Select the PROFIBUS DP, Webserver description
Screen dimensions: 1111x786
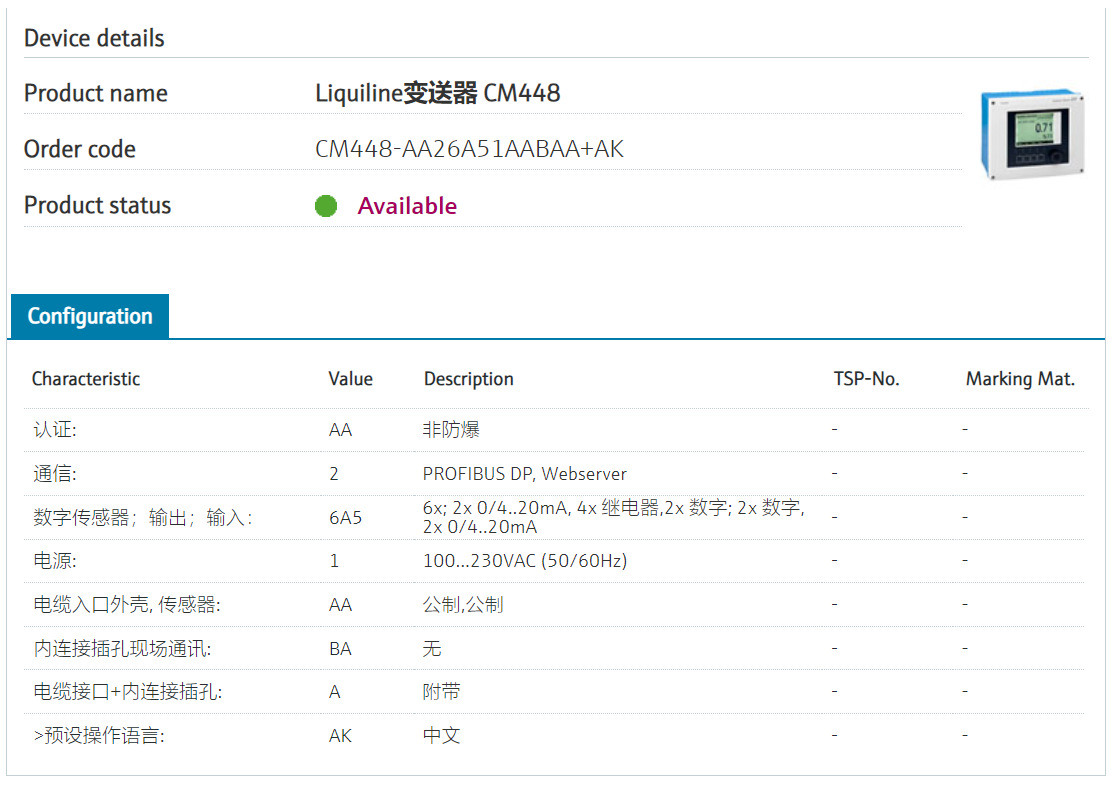(x=525, y=474)
